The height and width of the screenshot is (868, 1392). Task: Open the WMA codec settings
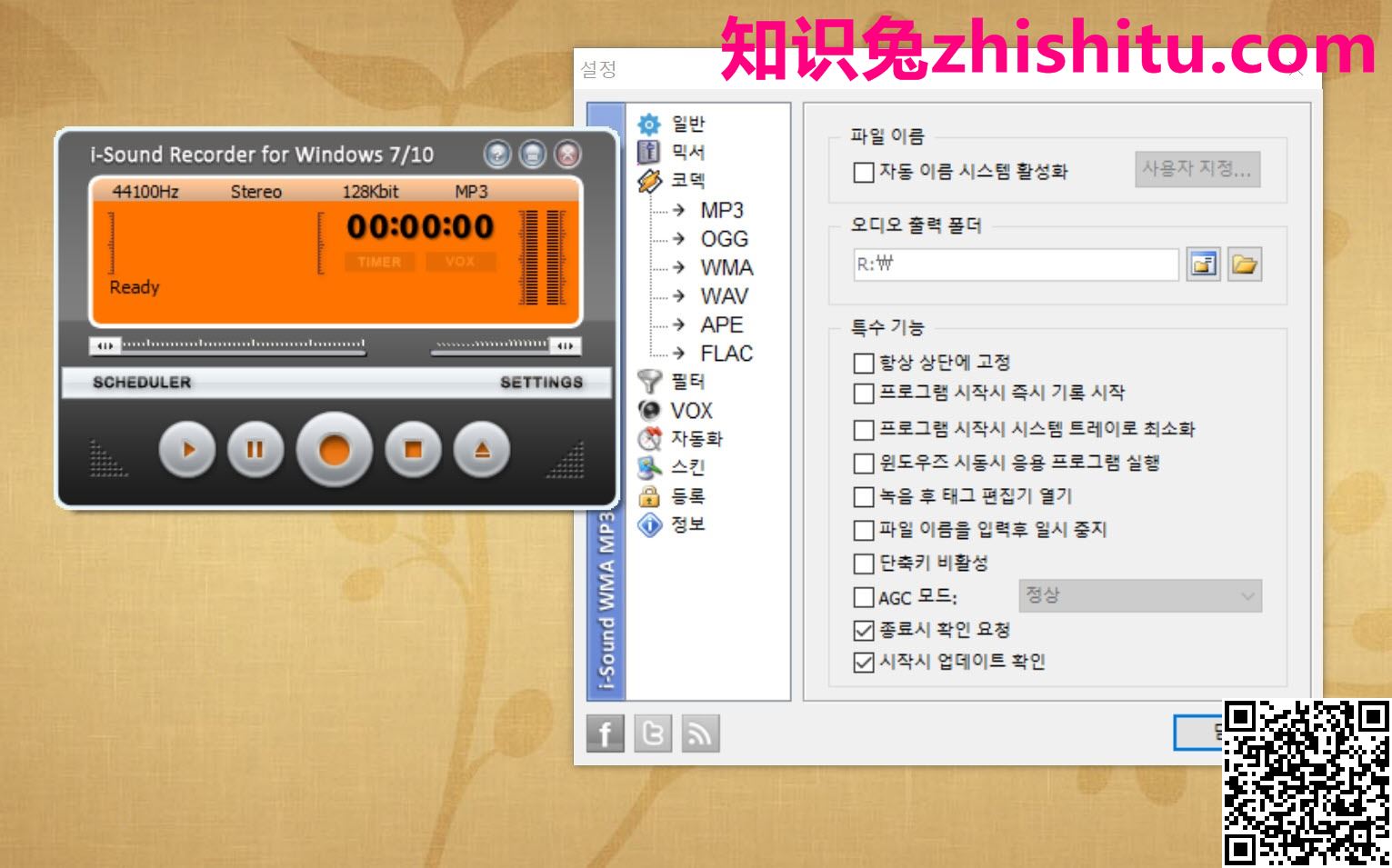coord(726,267)
